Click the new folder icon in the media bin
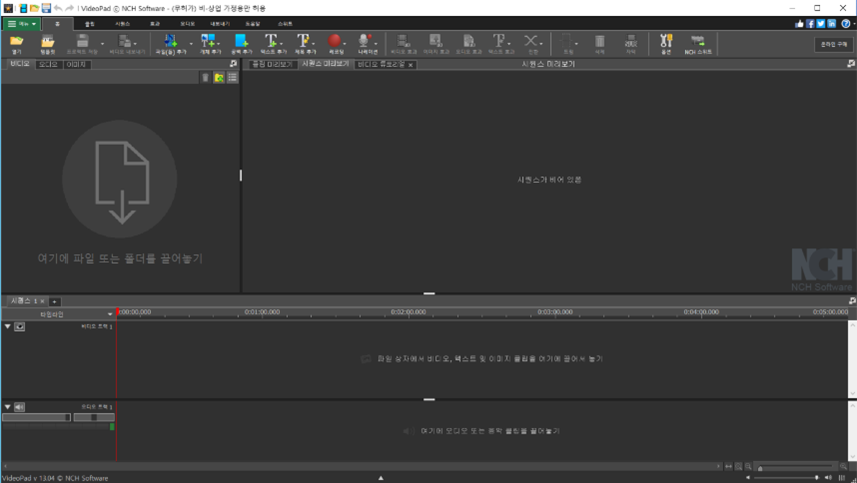The width and height of the screenshot is (857, 483). 219,78
